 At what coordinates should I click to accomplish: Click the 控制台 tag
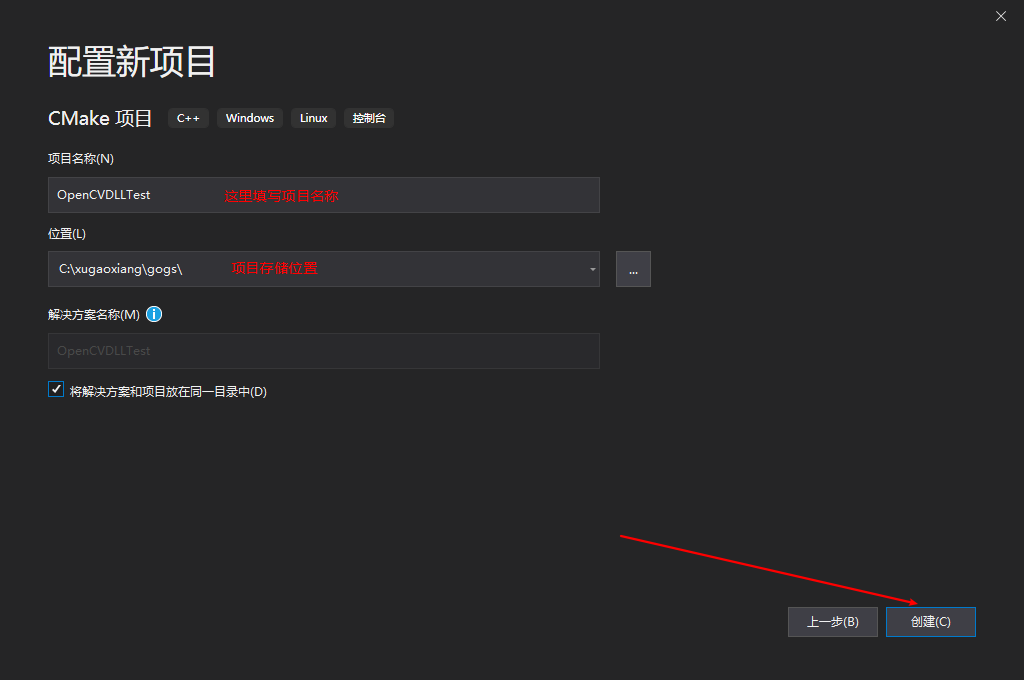click(x=369, y=118)
